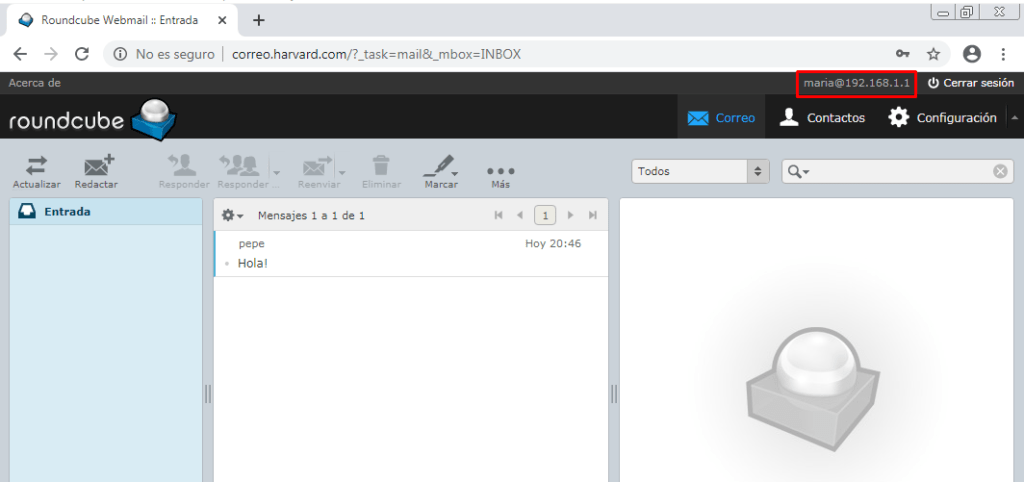Image resolution: width=1024 pixels, height=482 pixels.
Task: Click the Actualizar refresh icon
Action: 36,166
